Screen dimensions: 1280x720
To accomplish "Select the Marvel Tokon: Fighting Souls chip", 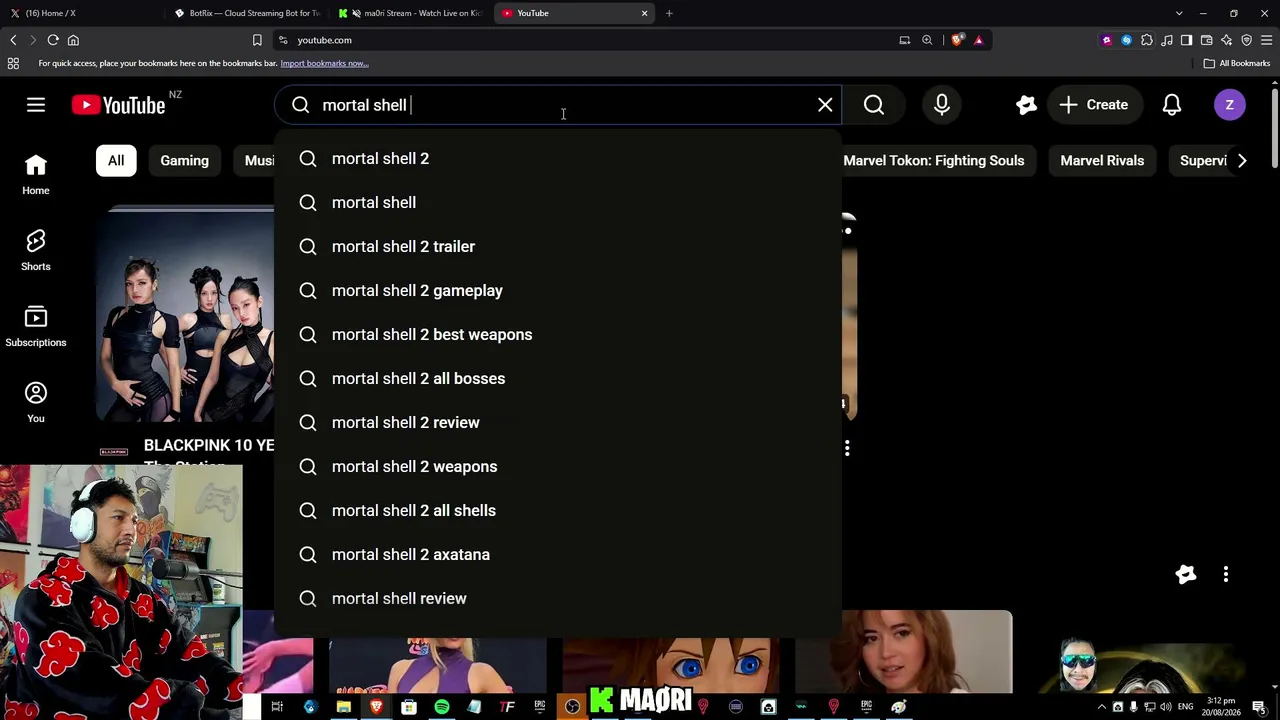I will (933, 160).
